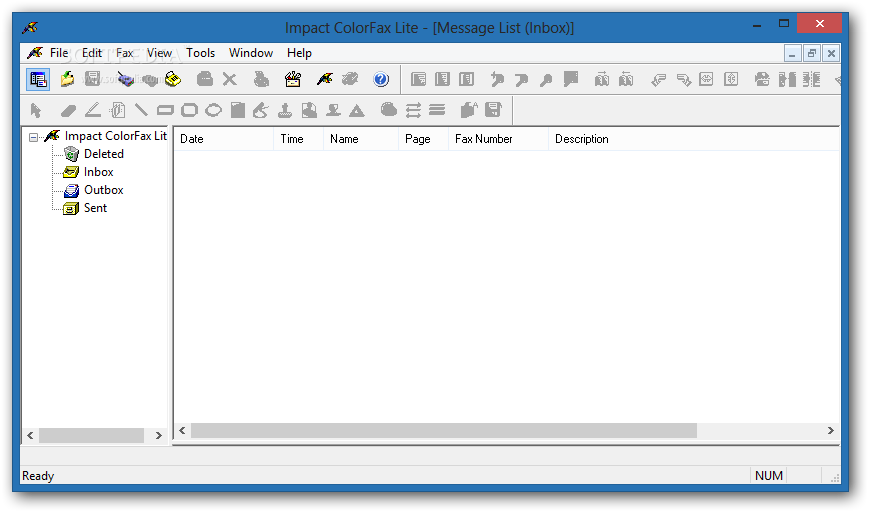Click the open folder toolbar icon

pyautogui.click(x=68, y=79)
